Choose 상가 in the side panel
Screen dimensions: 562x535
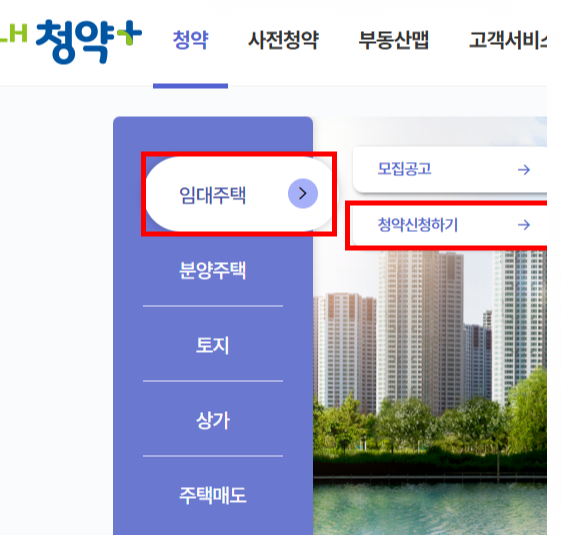(x=213, y=420)
